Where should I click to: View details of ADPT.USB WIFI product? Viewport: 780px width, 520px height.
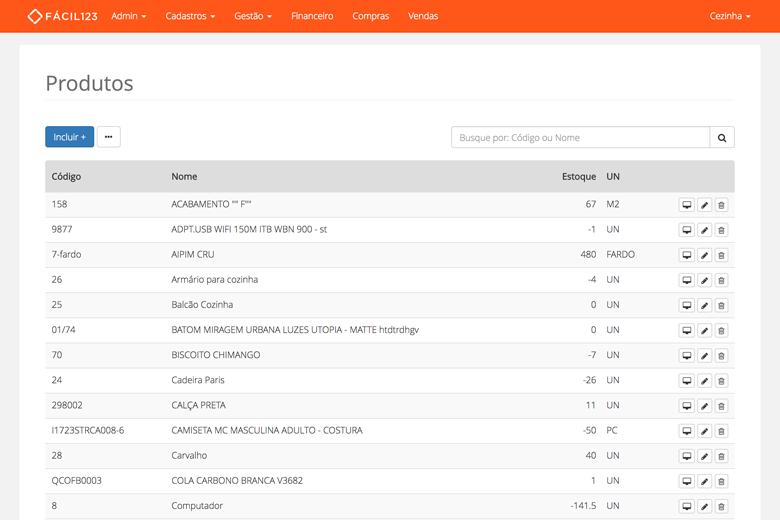point(686,230)
